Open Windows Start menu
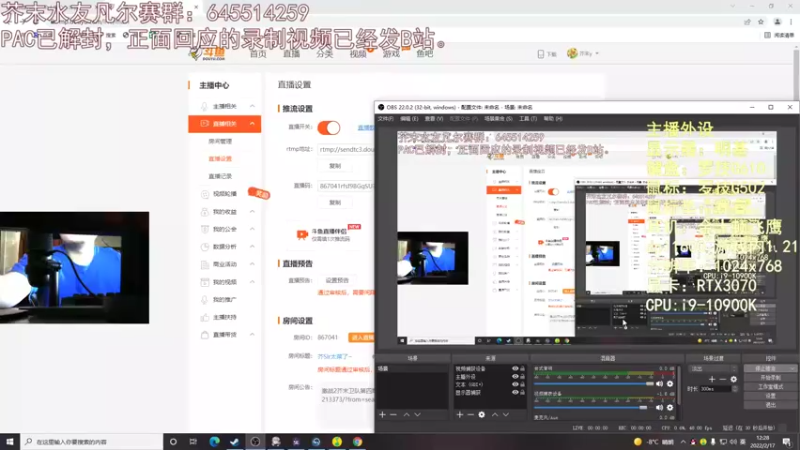 [x=10, y=441]
